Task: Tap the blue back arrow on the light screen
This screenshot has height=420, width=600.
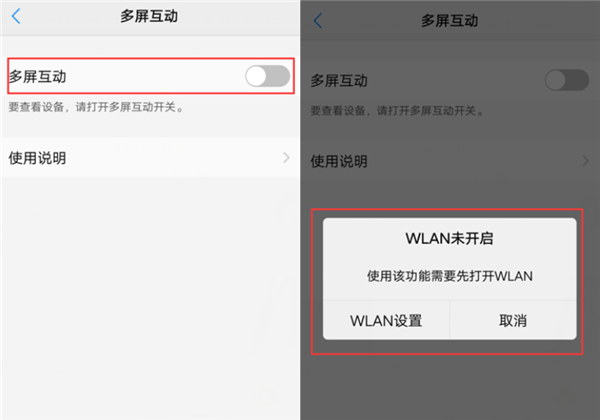Action: point(16,16)
